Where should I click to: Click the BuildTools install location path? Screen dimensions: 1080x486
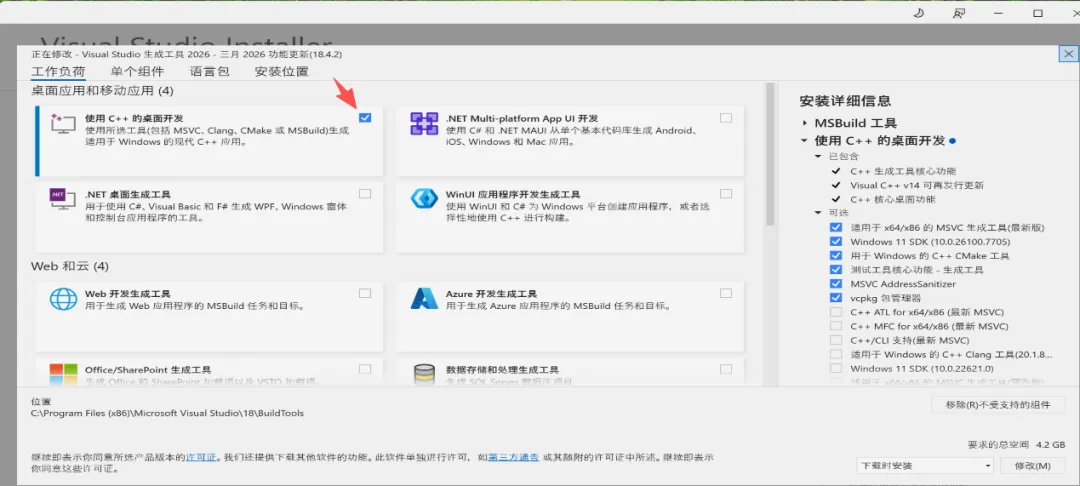click(167, 413)
